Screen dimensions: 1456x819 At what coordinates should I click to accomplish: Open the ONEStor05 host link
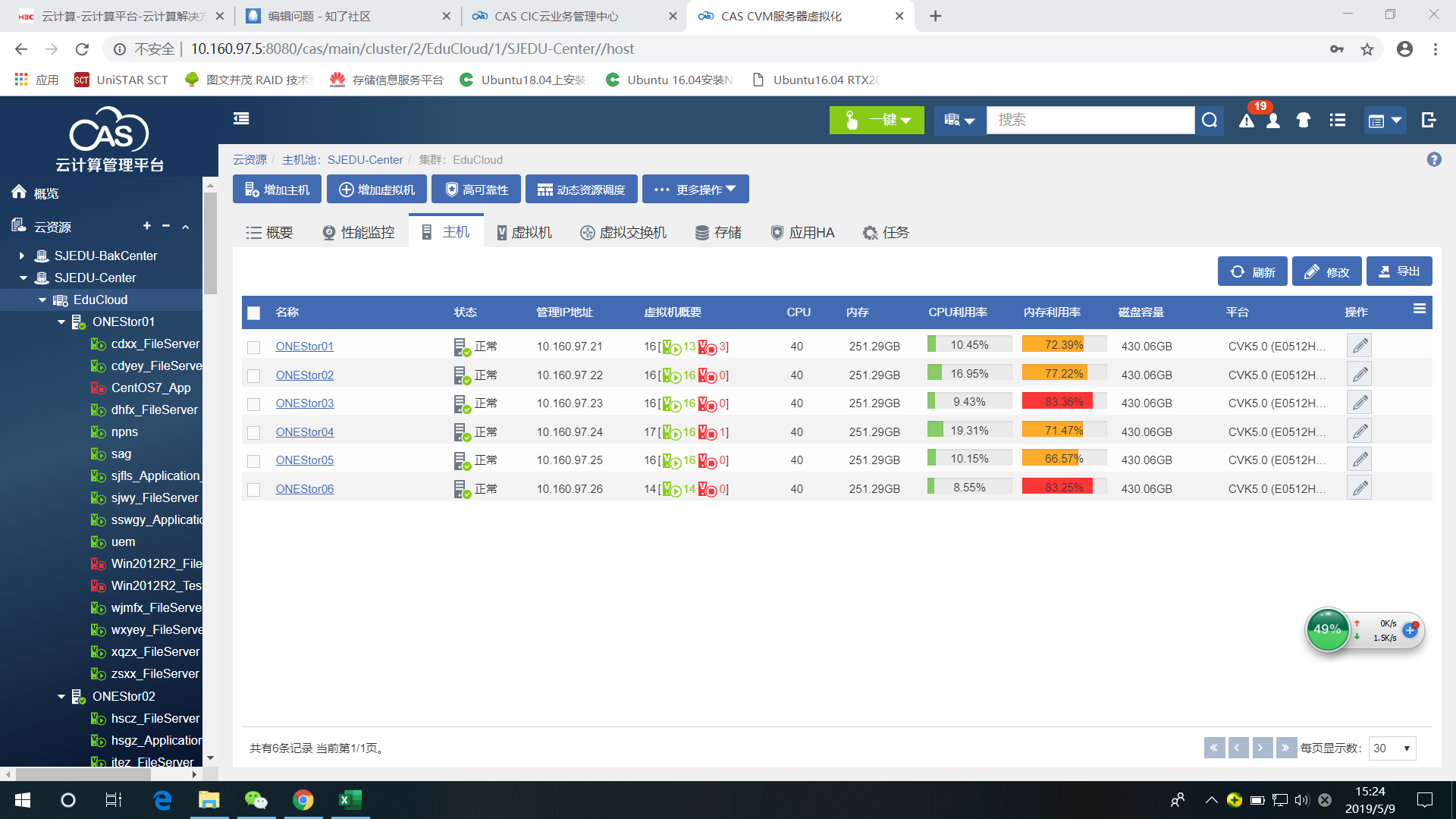304,460
